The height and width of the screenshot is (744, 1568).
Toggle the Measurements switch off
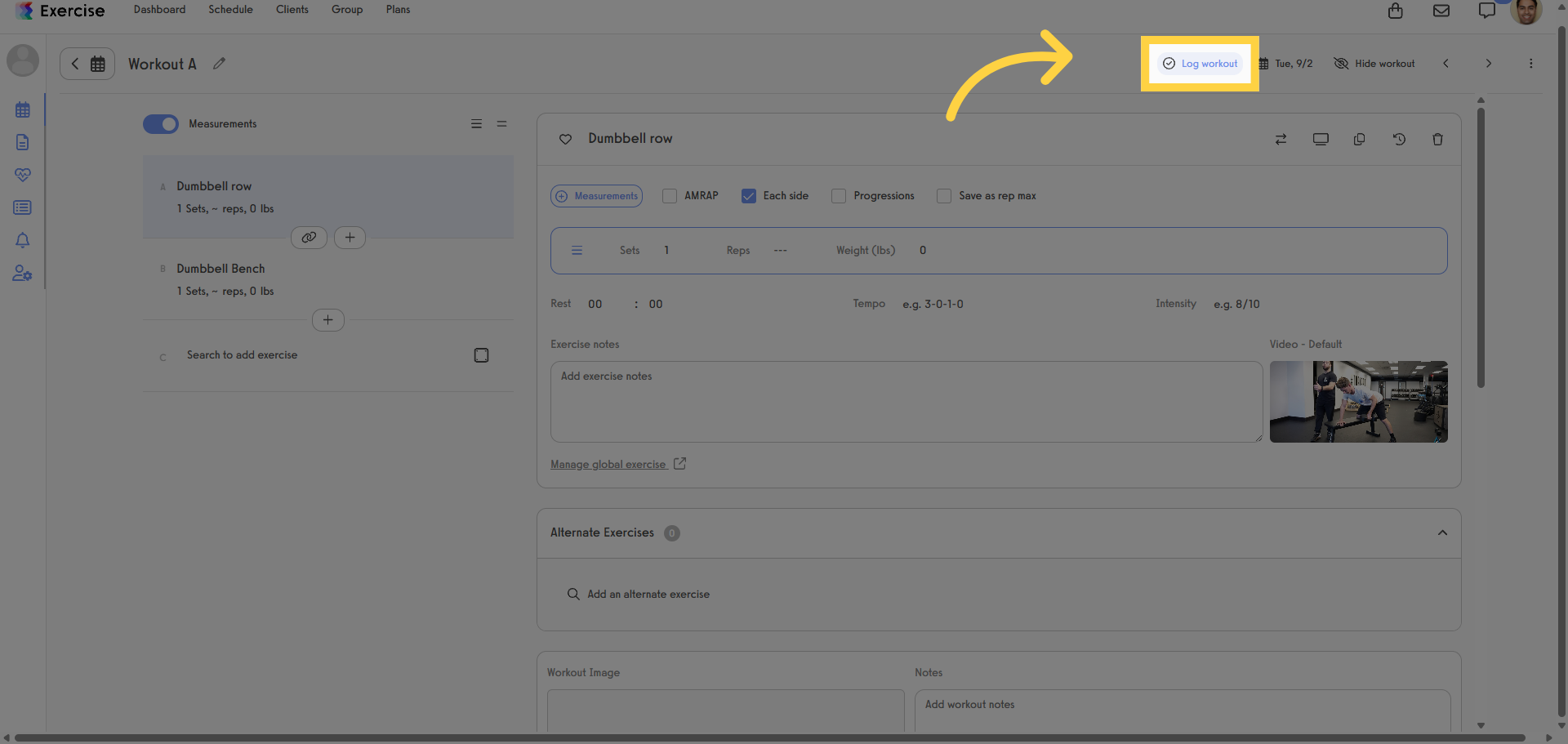click(x=161, y=124)
